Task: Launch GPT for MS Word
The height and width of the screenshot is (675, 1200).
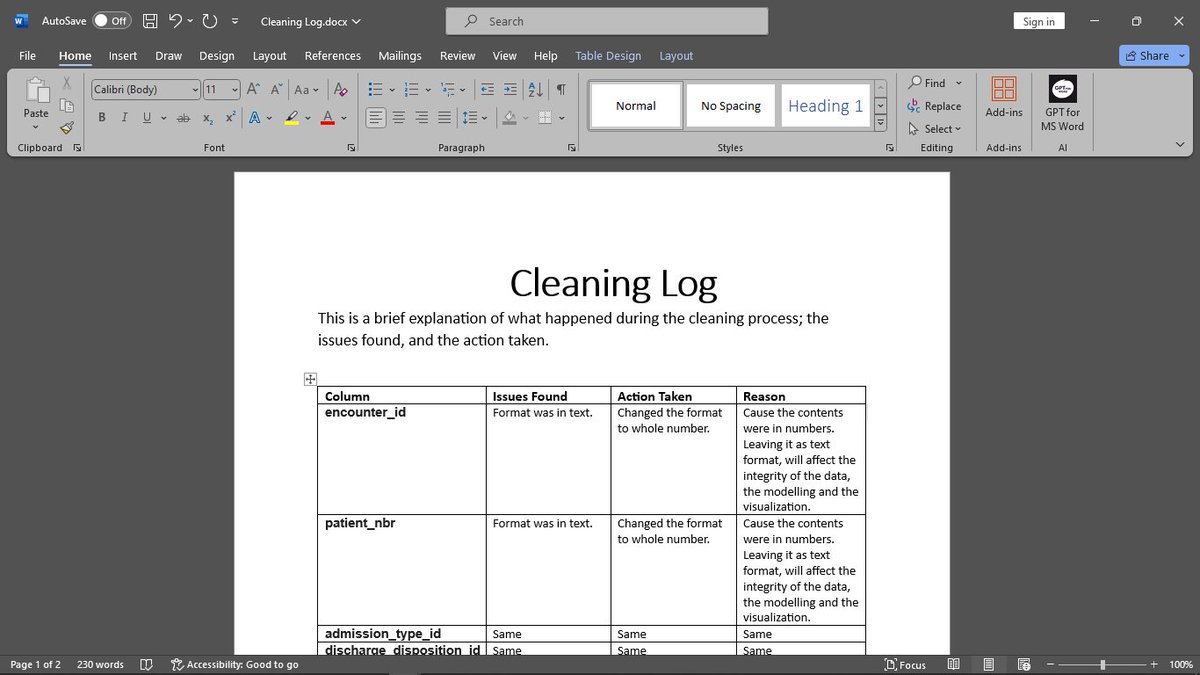Action: tap(1062, 104)
